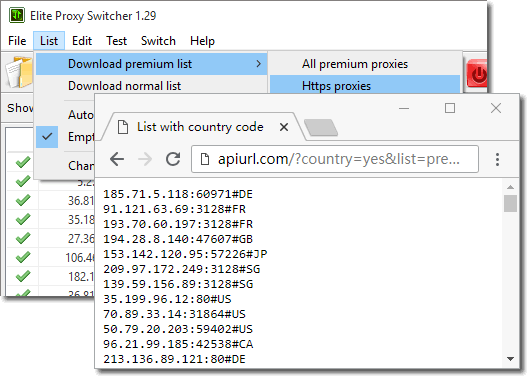
Task: Click proxy line 194.28.8.140:47607#GB
Action: pyautogui.click(x=178, y=239)
